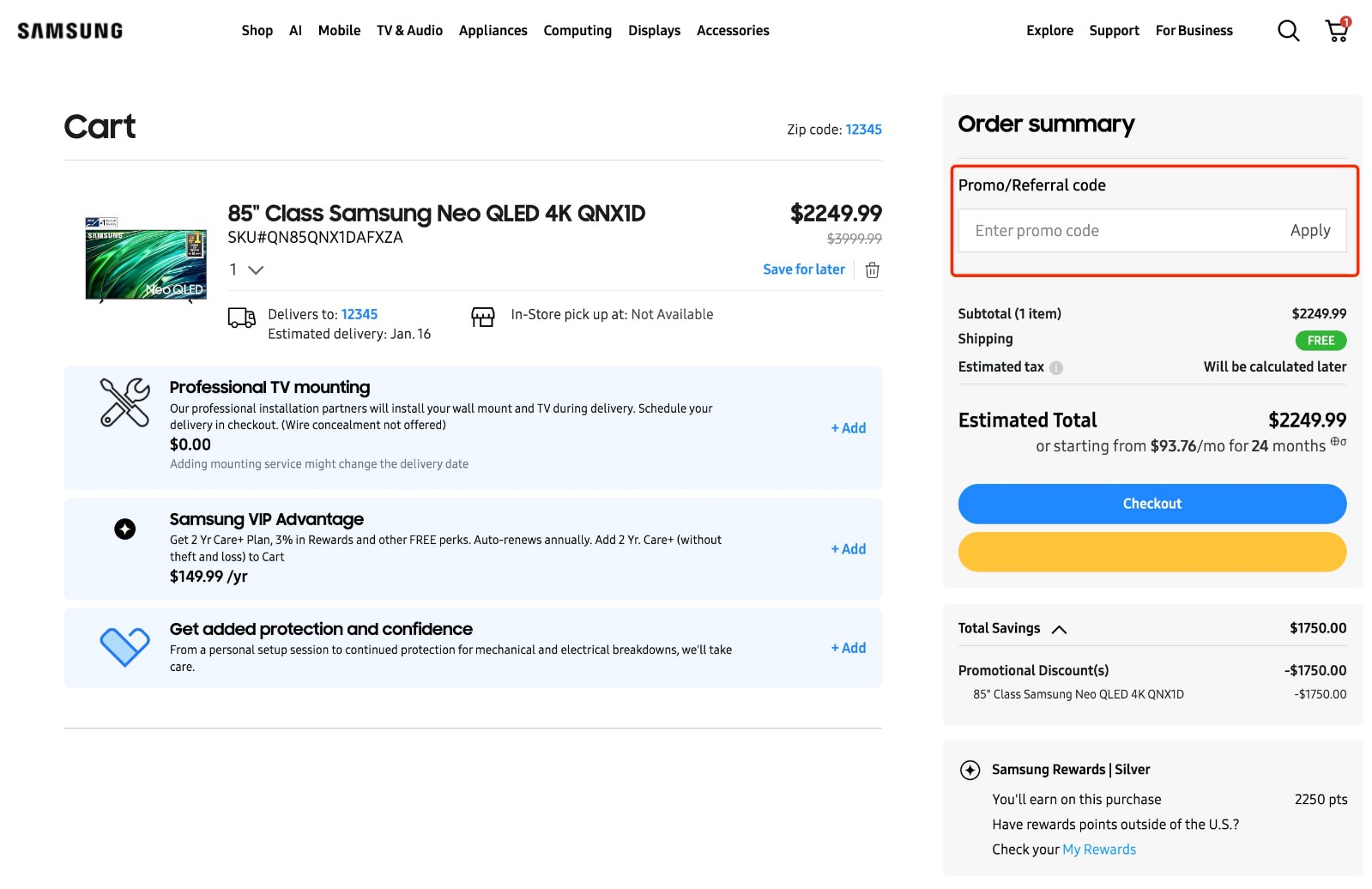Screen dimensions: 1372x889
Task: Open the For Business menu
Action: (x=1194, y=31)
